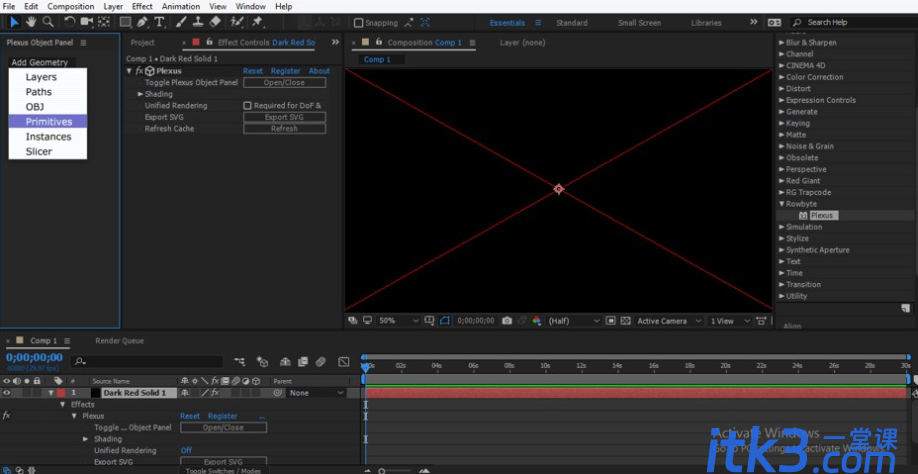
Task: Choose Instances in Add Geometry list
Action: (48, 136)
